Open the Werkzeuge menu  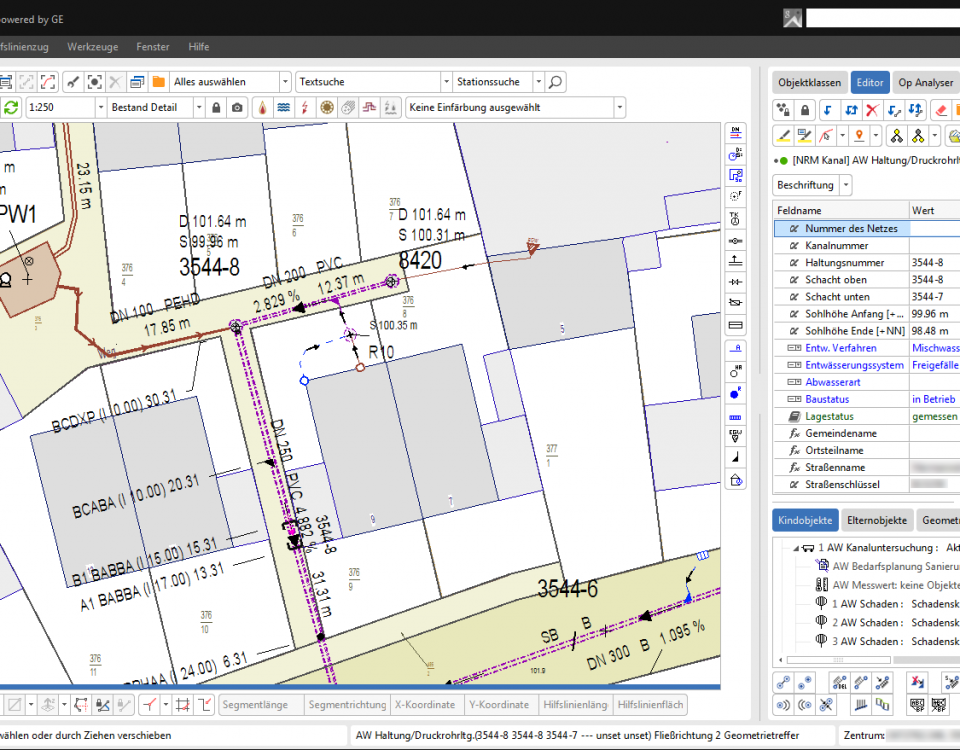click(x=90, y=47)
